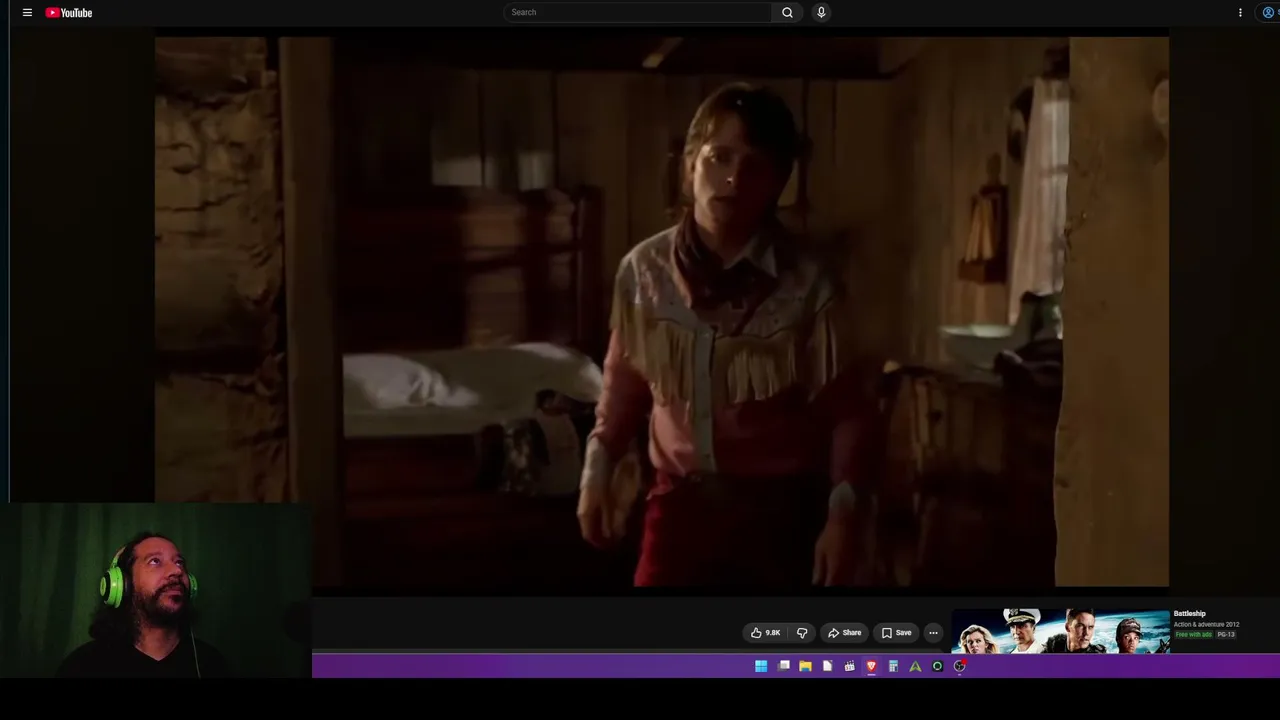Run search with the magnifier button

pos(787,12)
